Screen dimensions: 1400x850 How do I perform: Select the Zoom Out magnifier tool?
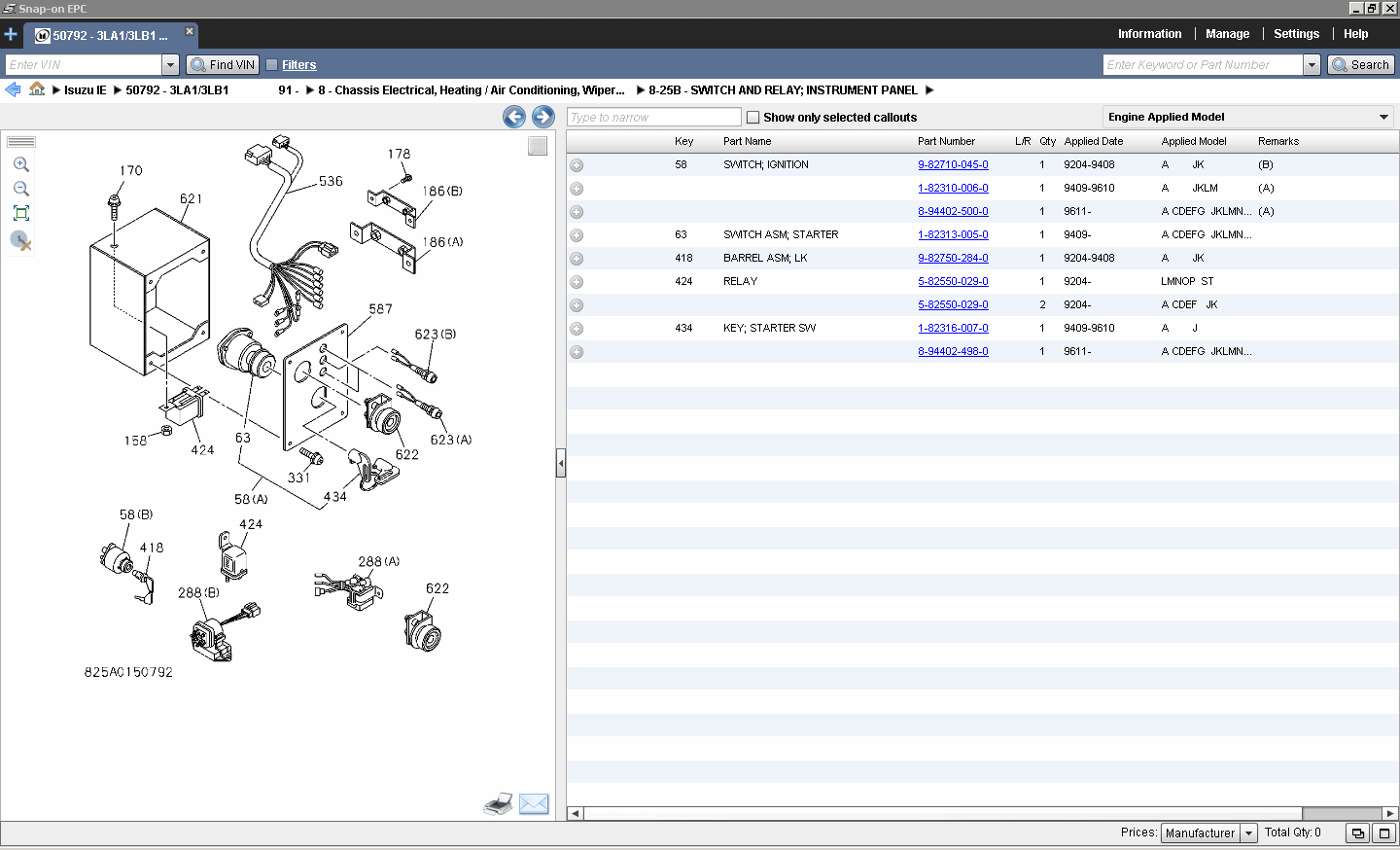[20, 190]
